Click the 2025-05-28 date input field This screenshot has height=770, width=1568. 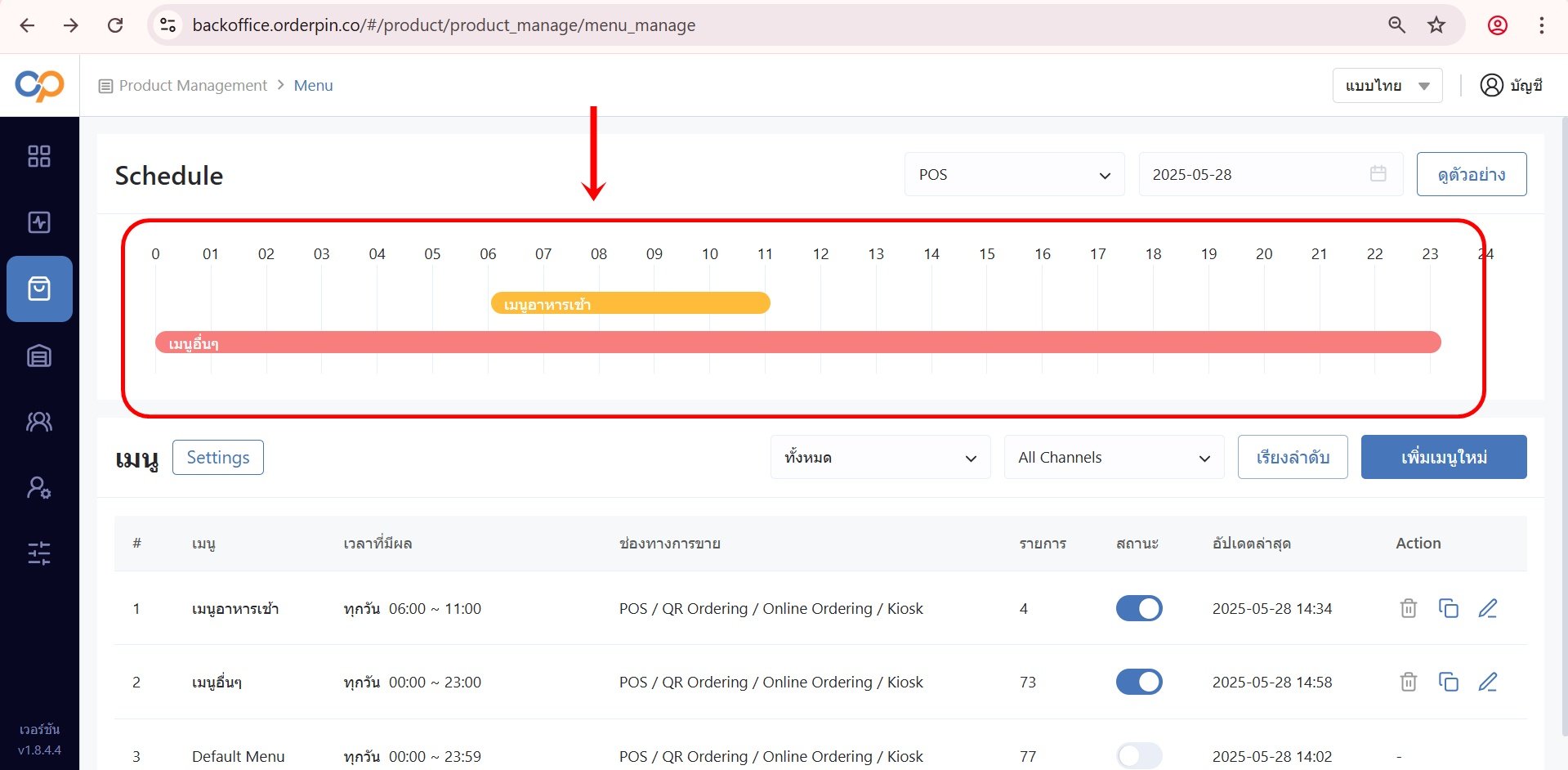[x=1271, y=174]
